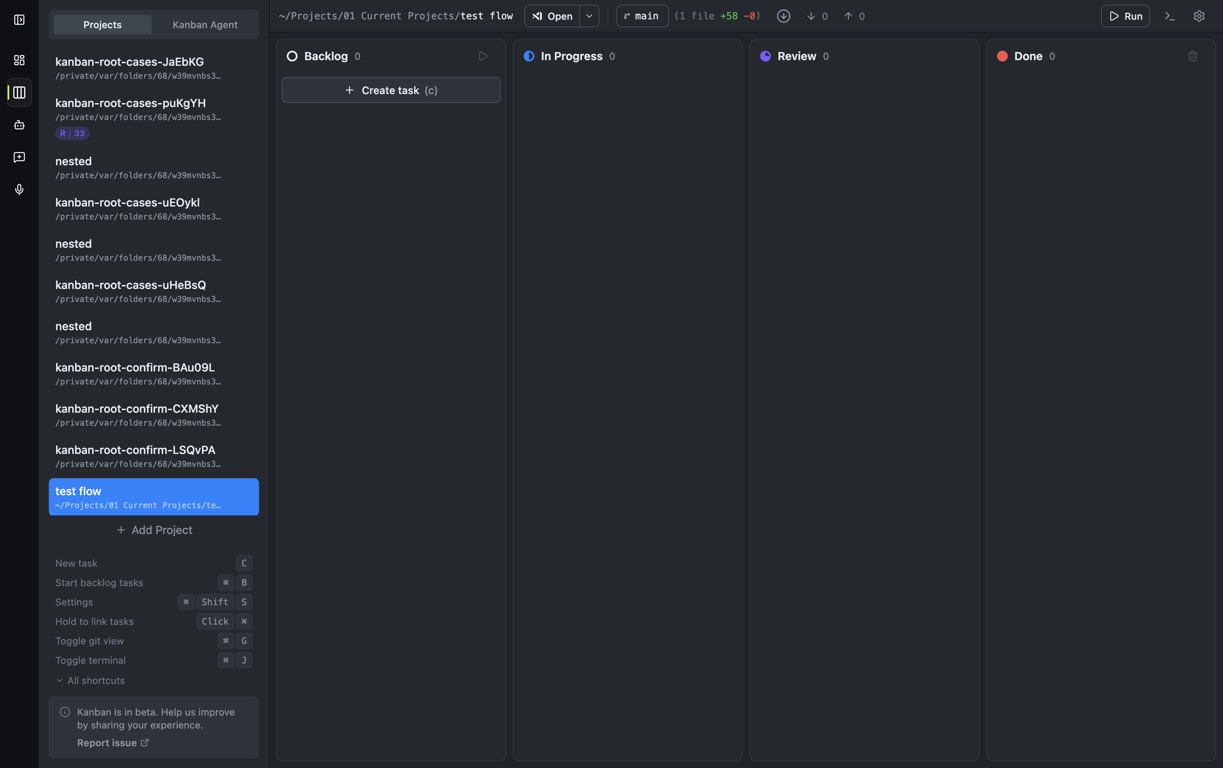Open board settings gear icon
Screen dimensions: 1223x768
click(x=1199, y=16)
